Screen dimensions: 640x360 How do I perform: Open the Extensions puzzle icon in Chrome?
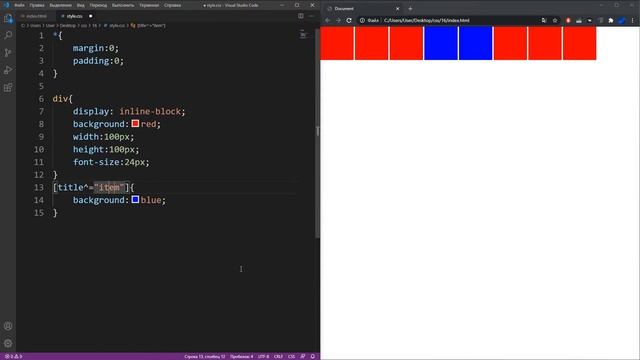(x=611, y=20)
